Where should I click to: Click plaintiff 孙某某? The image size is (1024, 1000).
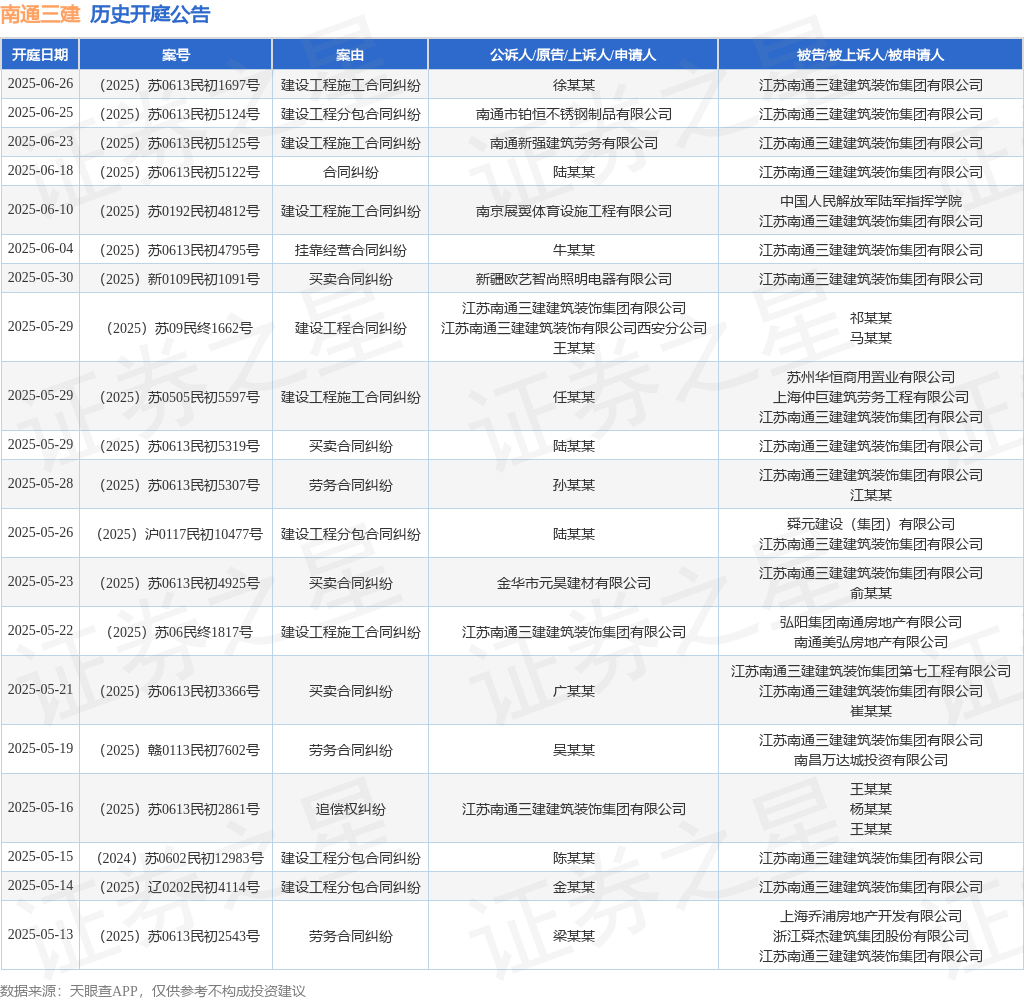point(573,485)
